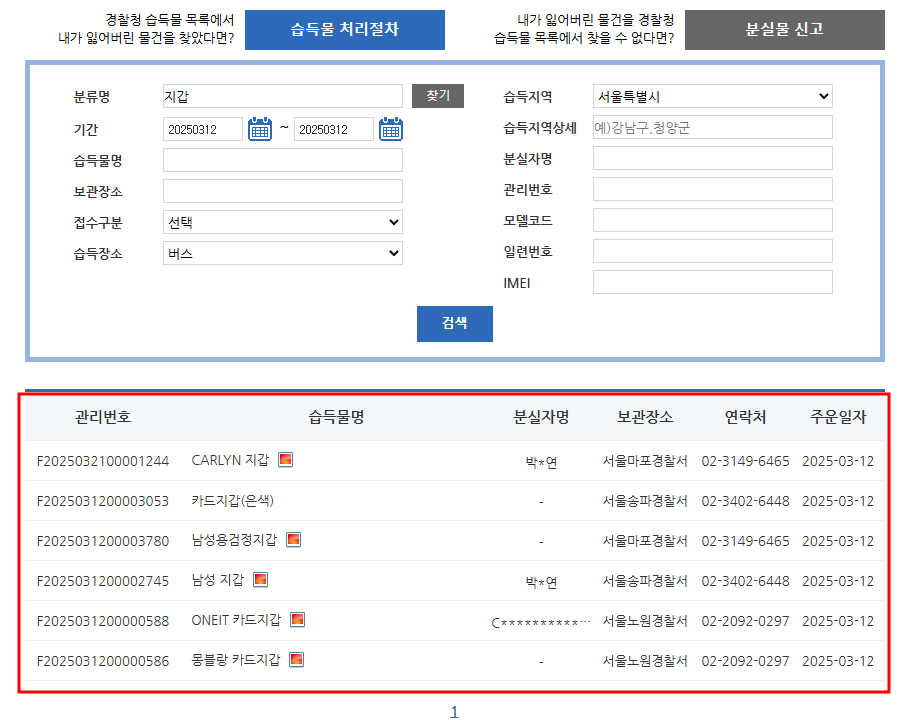Focus the 분실자명 input field
This screenshot has height=720, width=904.
point(712,158)
